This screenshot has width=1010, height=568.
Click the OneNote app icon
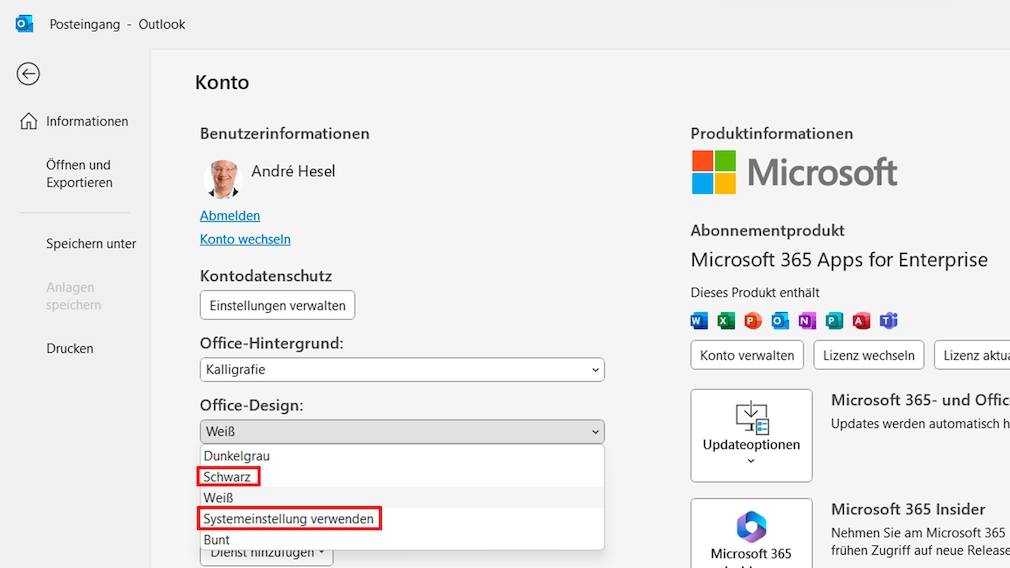(807, 321)
